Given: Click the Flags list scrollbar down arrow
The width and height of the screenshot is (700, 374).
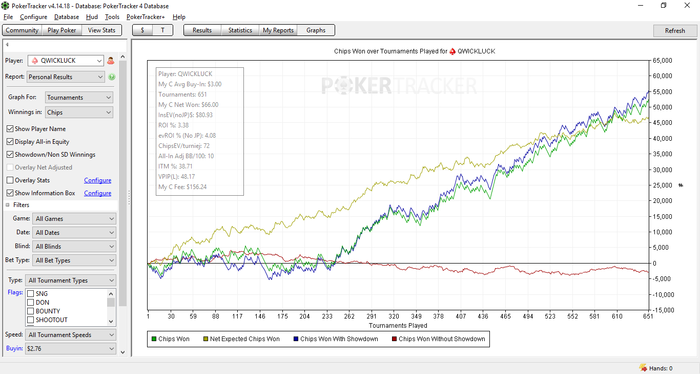Looking at the screenshot, I should coord(111,321).
